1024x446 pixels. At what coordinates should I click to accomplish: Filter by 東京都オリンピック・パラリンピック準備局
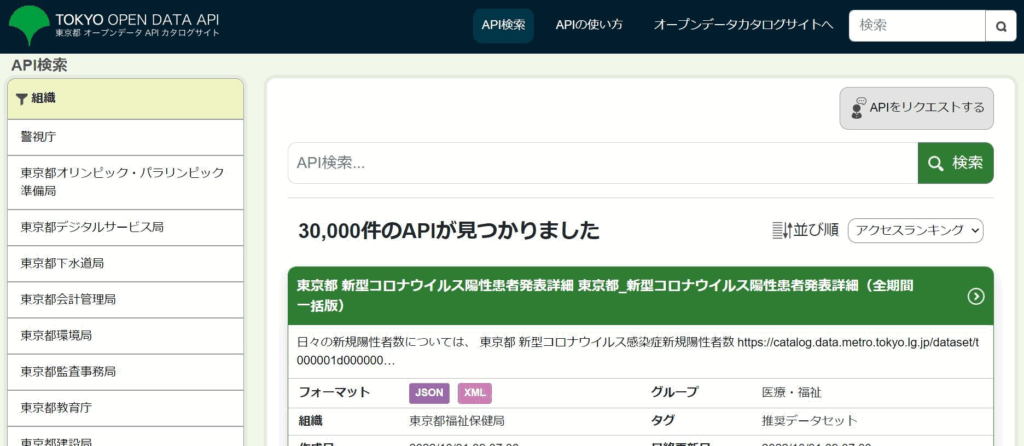(125, 182)
